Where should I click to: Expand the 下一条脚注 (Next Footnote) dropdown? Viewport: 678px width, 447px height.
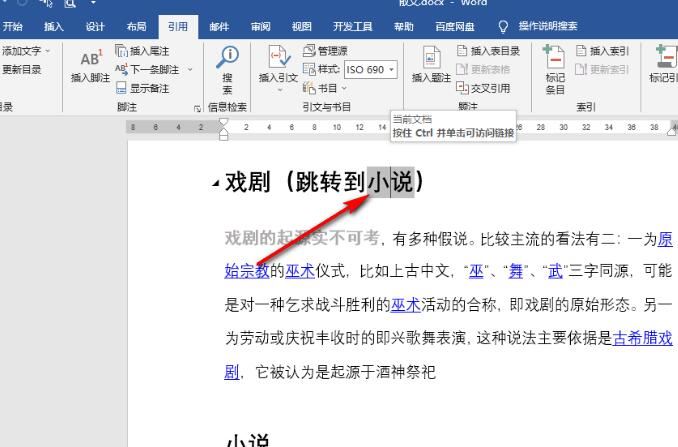coord(189,70)
